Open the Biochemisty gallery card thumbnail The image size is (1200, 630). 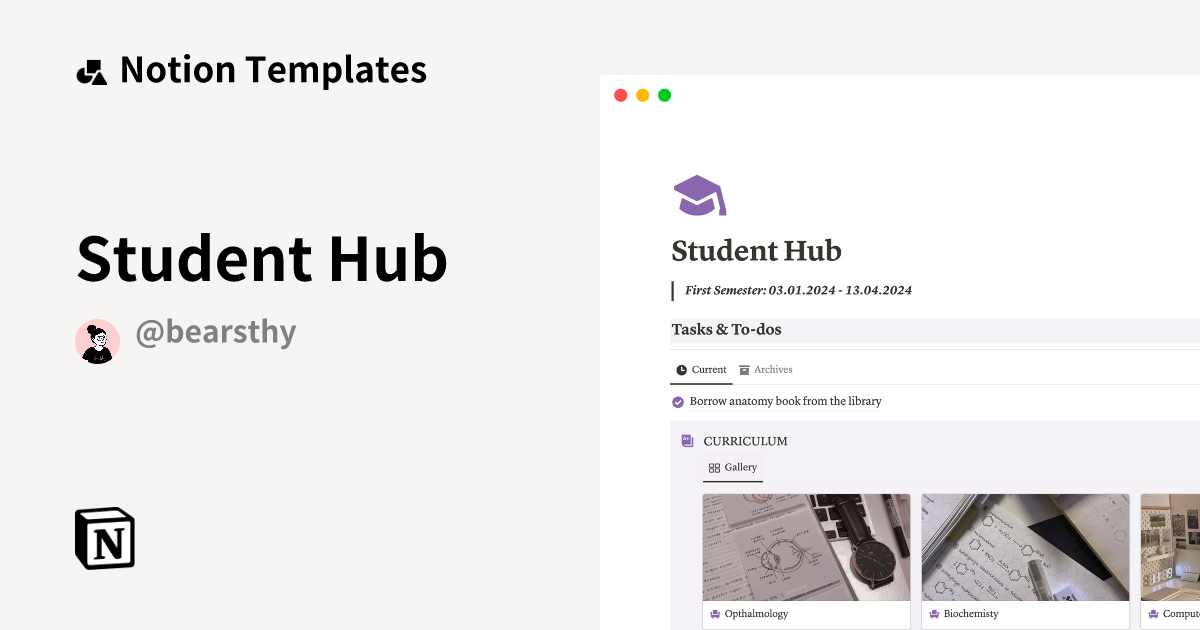tap(1025, 546)
